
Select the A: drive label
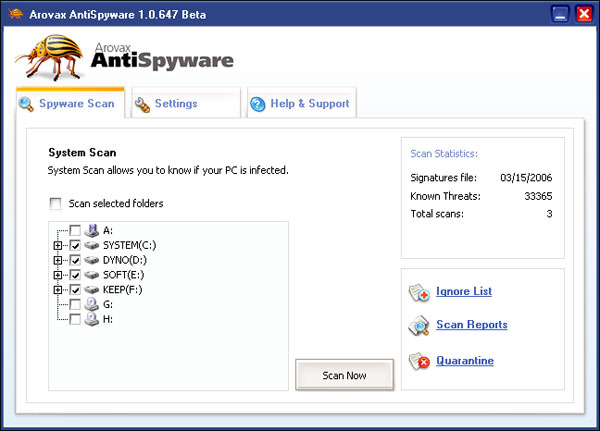click(x=108, y=230)
